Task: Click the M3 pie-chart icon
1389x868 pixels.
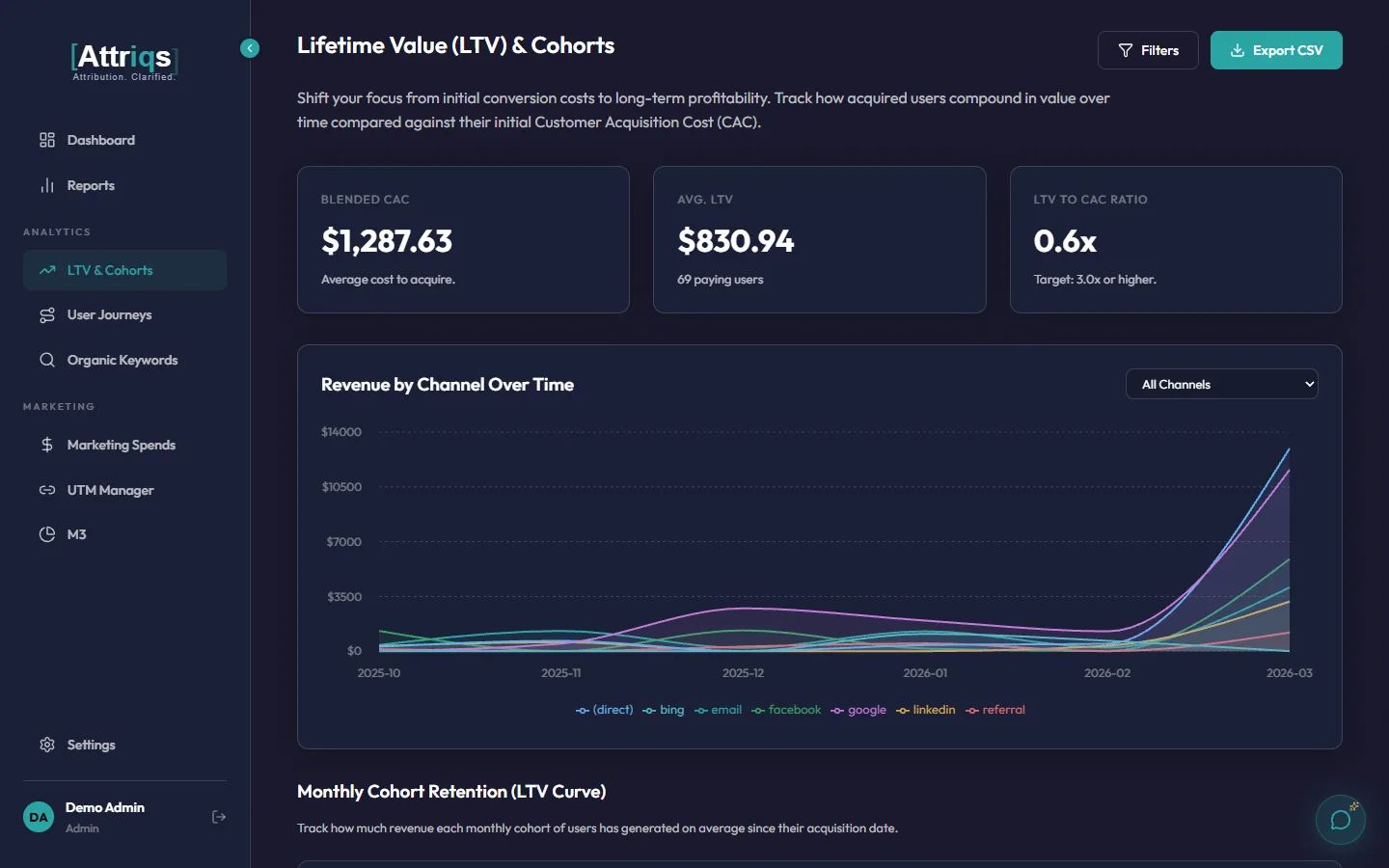Action: click(46, 534)
